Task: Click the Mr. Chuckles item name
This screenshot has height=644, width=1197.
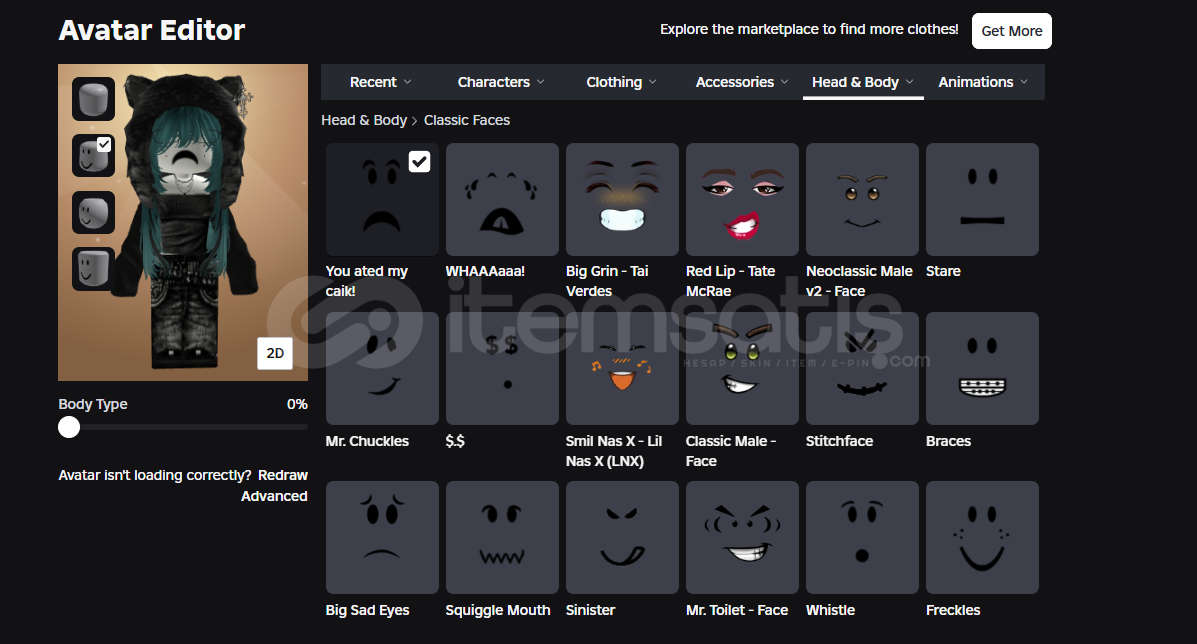Action: (367, 441)
